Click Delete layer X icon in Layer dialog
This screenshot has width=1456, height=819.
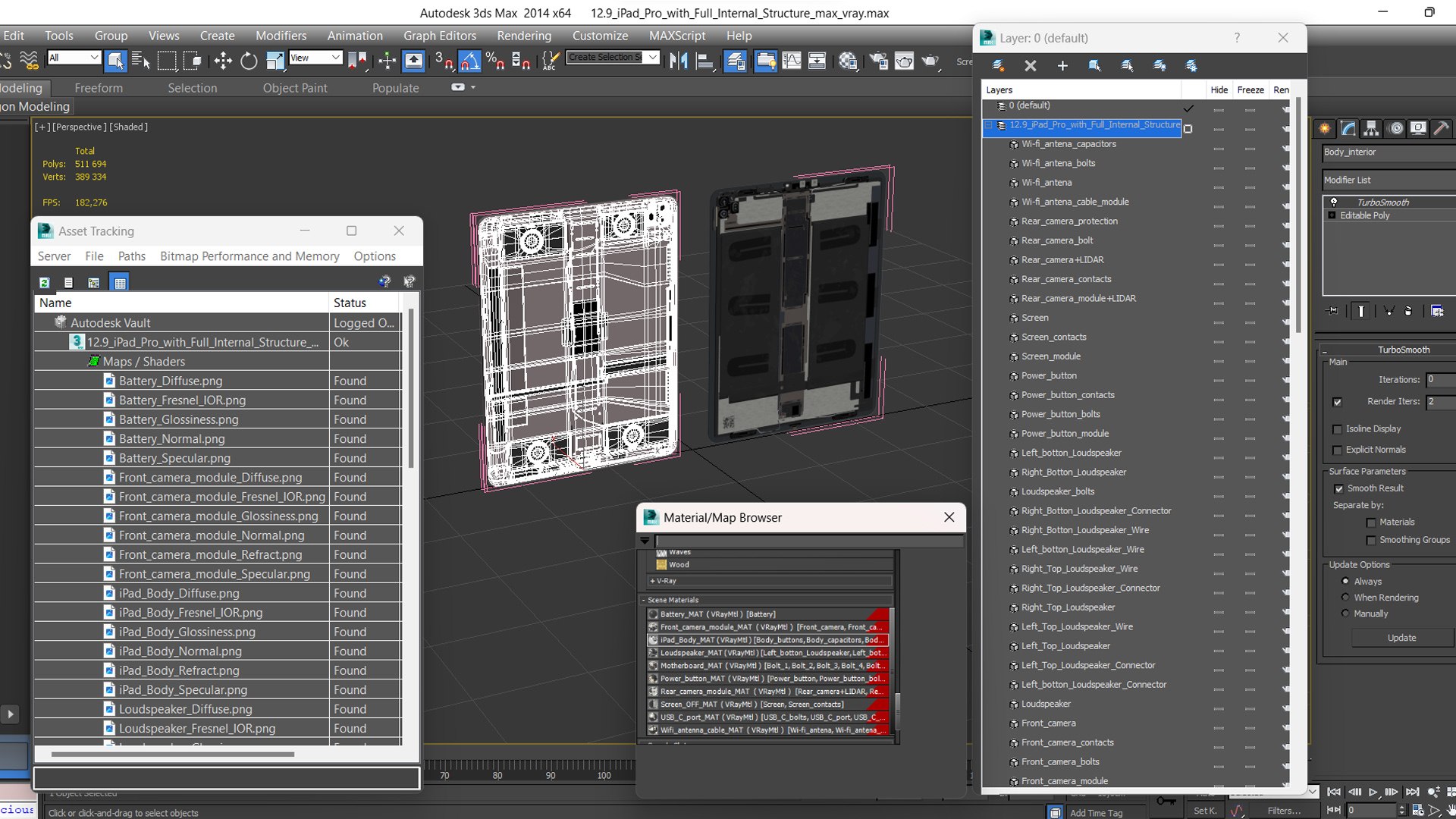[1031, 66]
